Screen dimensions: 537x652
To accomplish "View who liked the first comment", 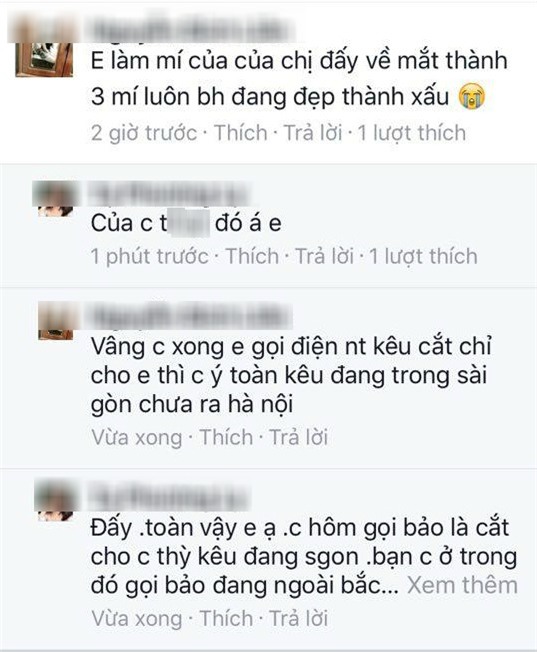I will click(x=412, y=133).
